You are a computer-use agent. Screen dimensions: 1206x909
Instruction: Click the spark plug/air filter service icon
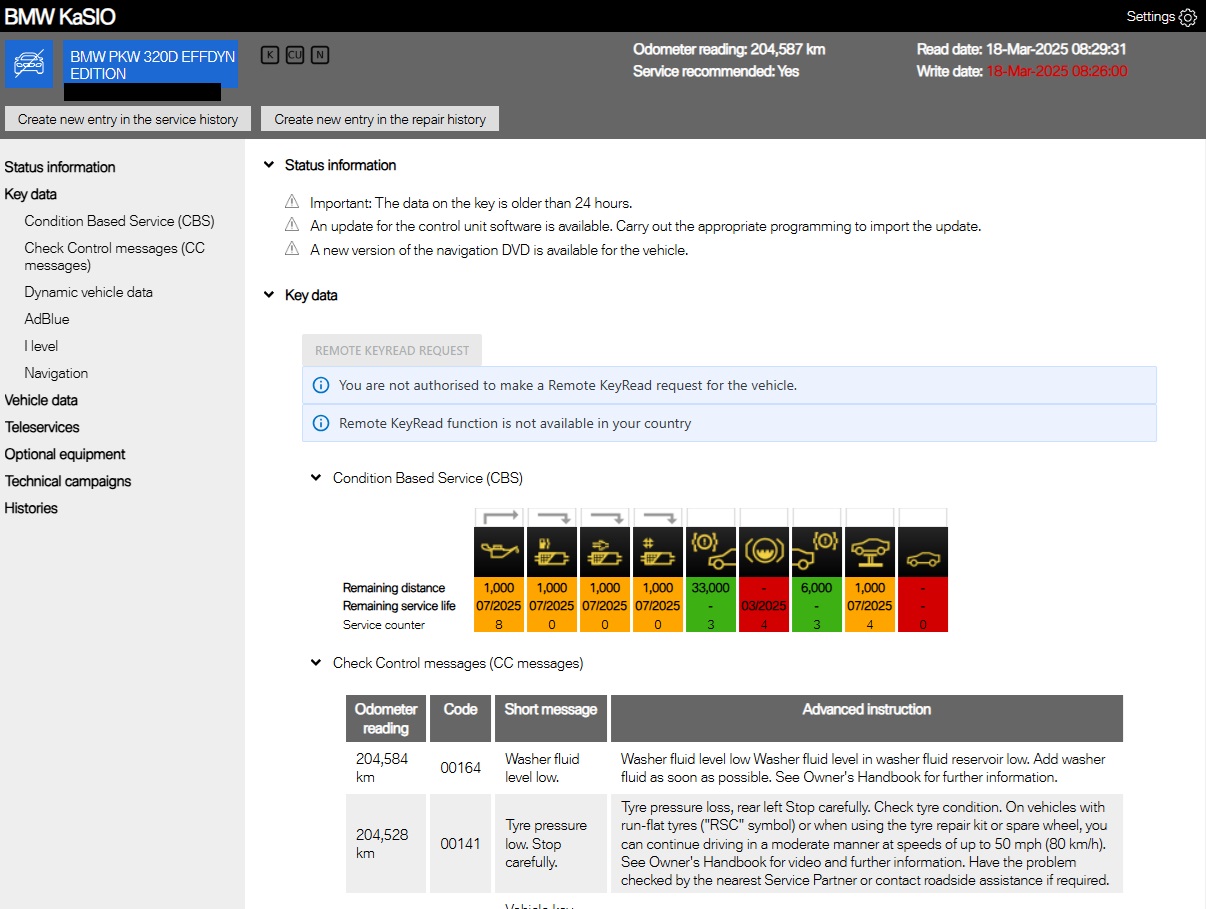pyautogui.click(x=605, y=552)
